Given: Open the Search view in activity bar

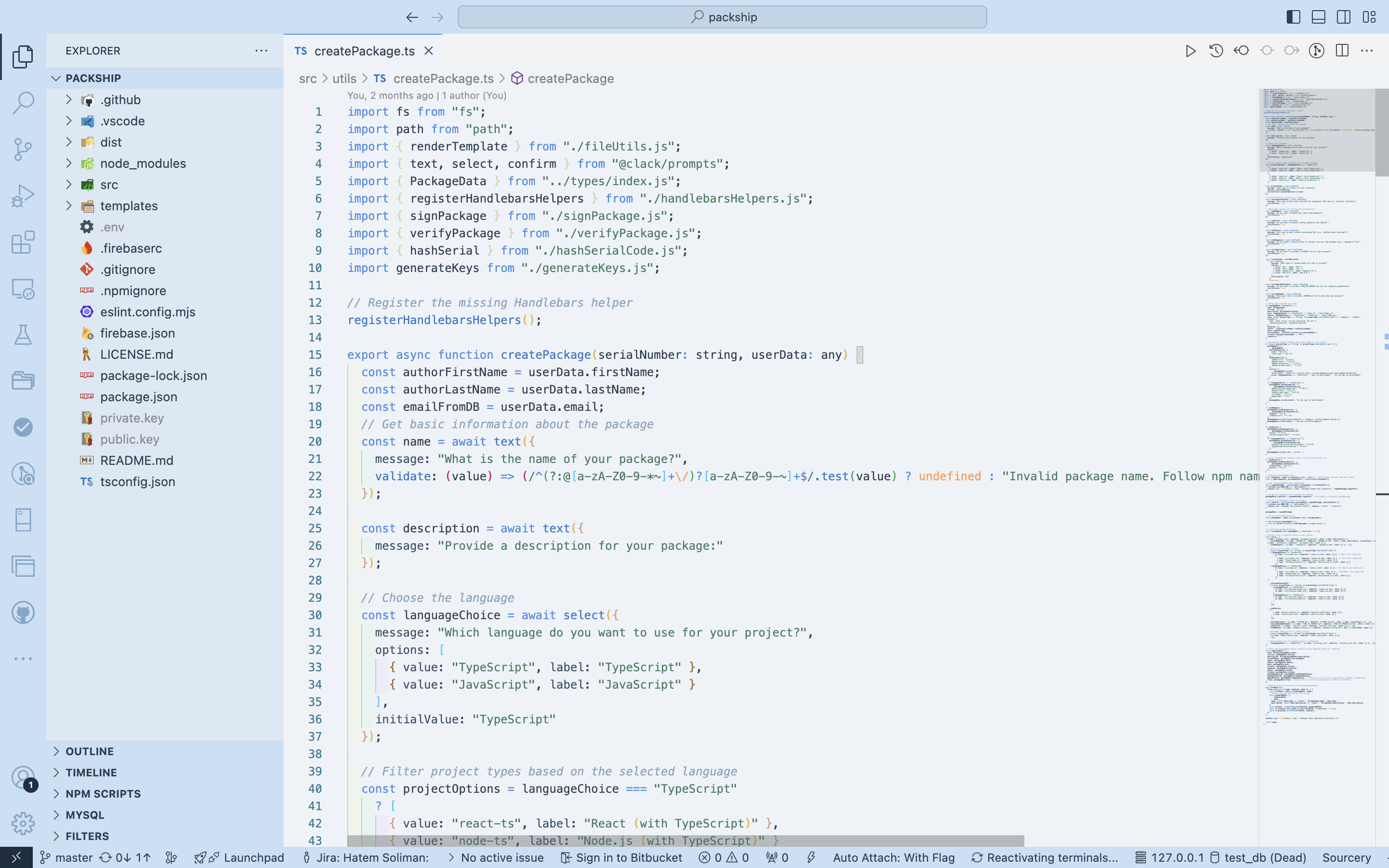Looking at the screenshot, I should [x=23, y=103].
